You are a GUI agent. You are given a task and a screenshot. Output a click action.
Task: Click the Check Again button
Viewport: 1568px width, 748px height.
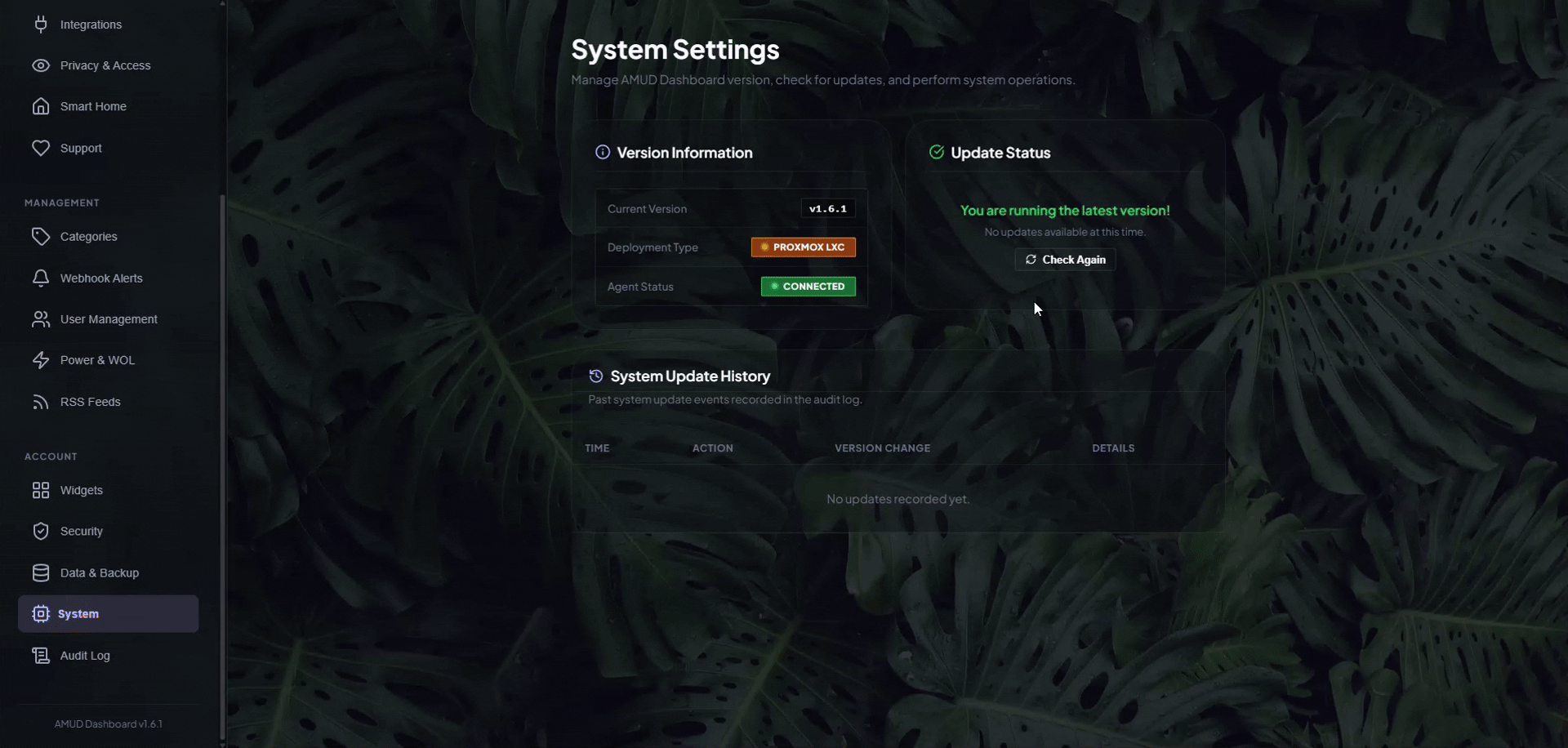pos(1065,260)
